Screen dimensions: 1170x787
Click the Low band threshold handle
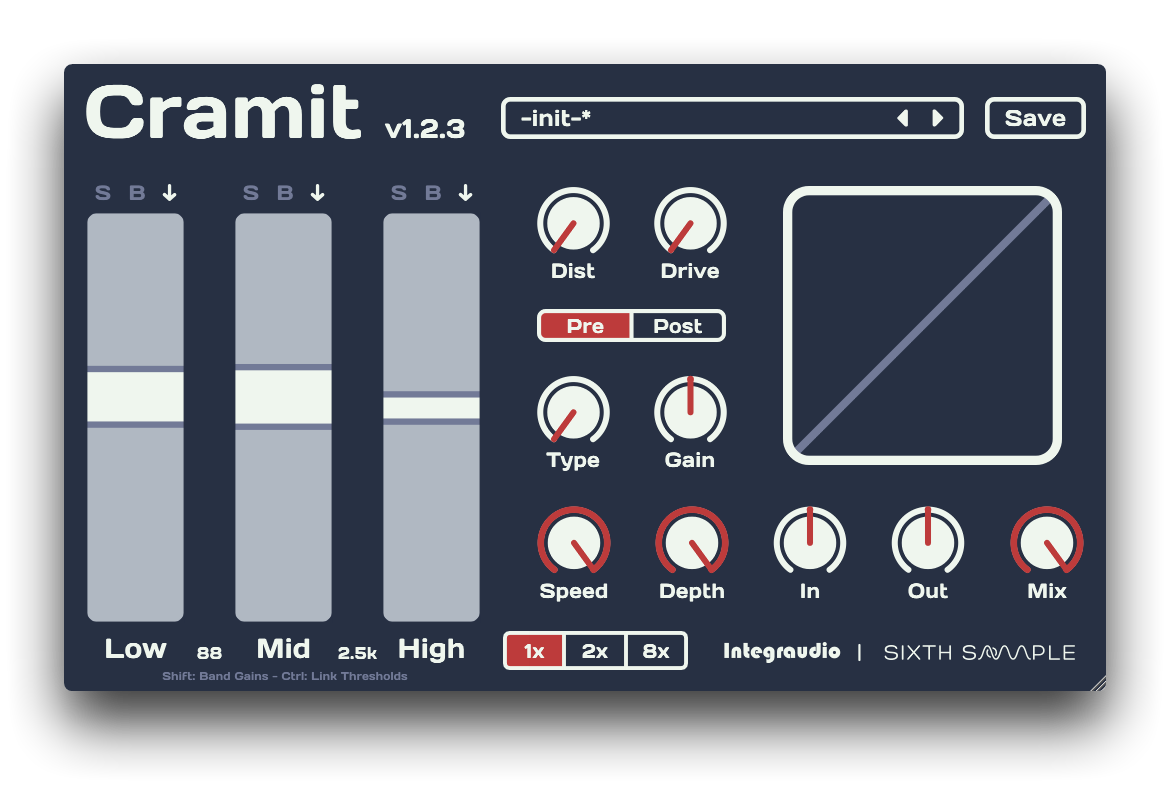pos(135,397)
